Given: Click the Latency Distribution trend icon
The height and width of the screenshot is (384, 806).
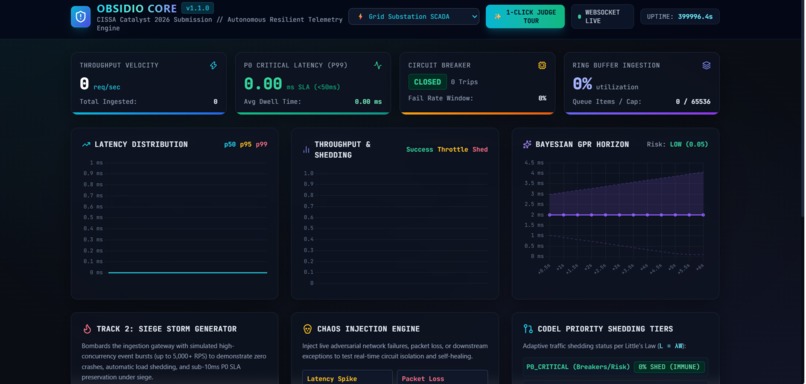Looking at the screenshot, I should pyautogui.click(x=86, y=144).
